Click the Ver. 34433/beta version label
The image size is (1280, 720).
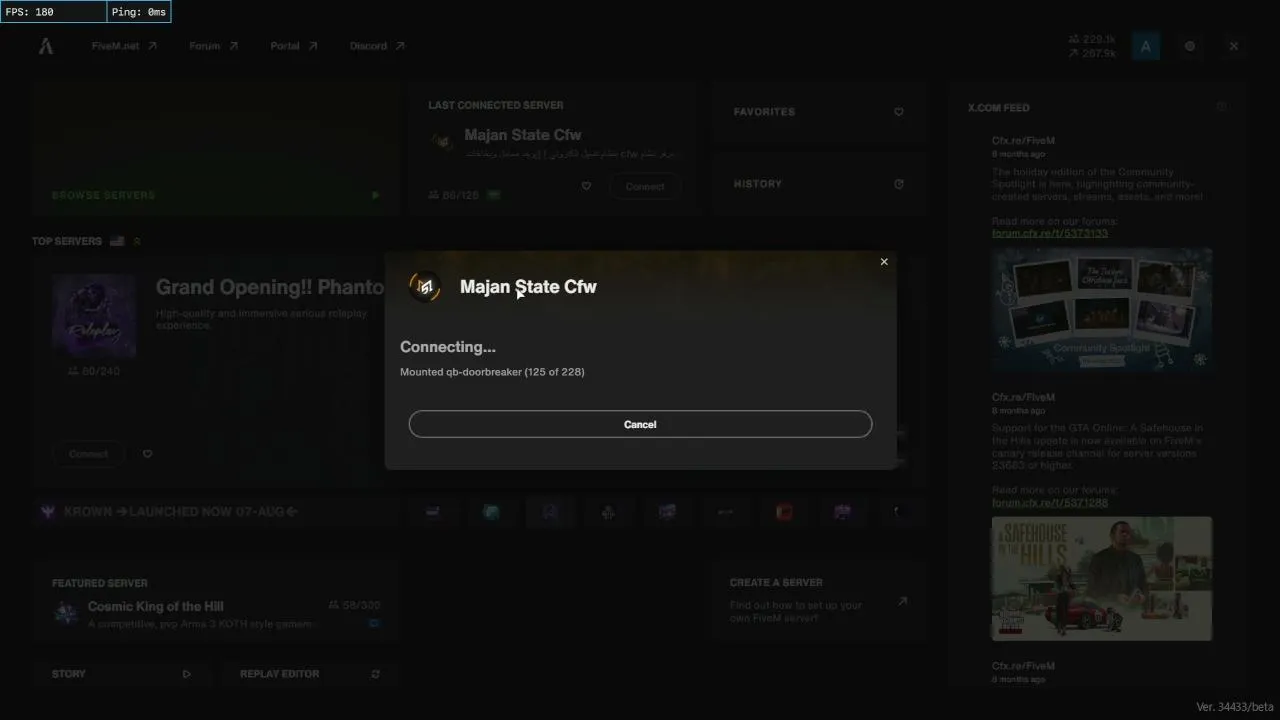1235,707
